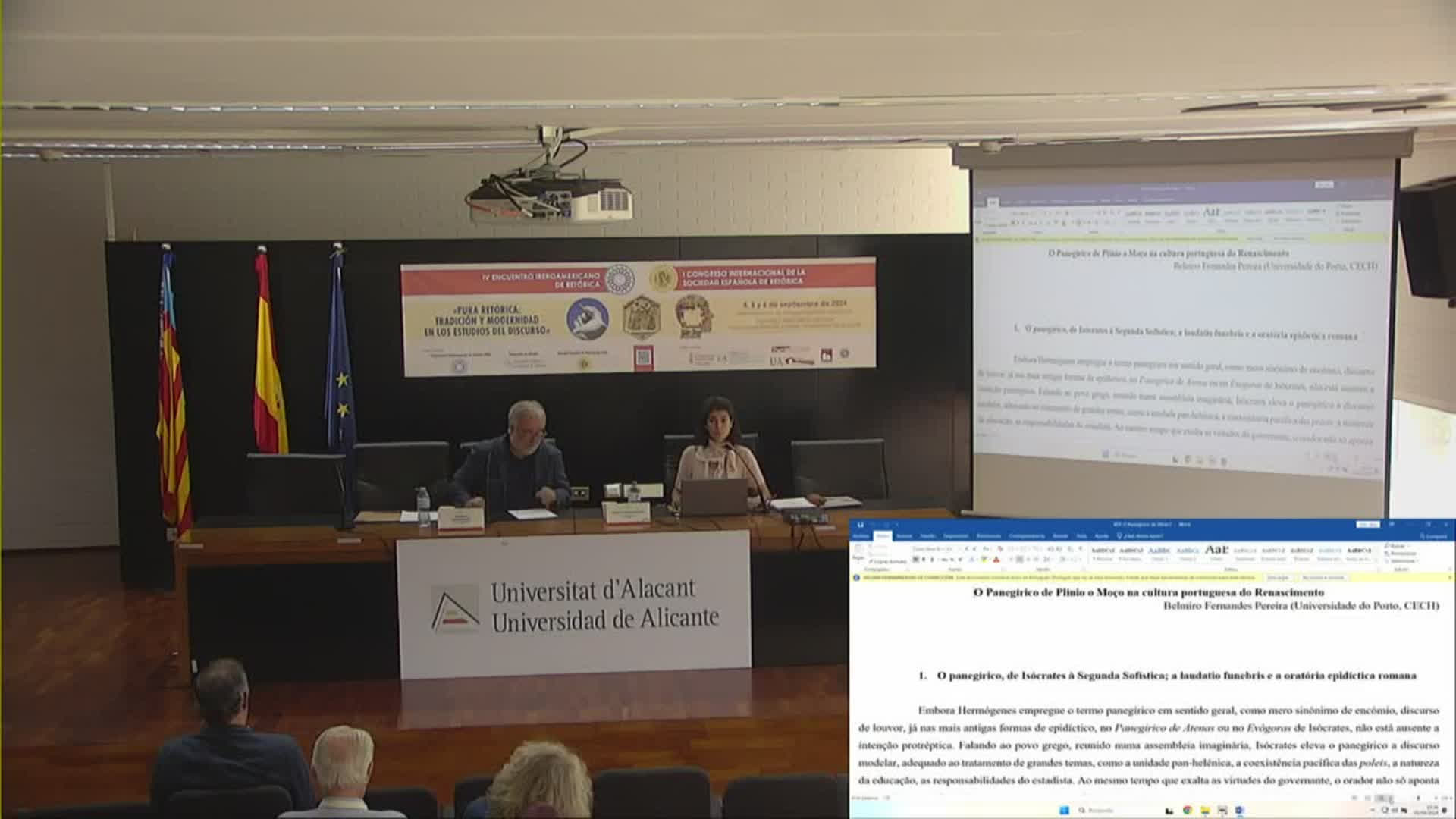Toggle italic formatting in the ribbon
1456x819 pixels.
924,560
